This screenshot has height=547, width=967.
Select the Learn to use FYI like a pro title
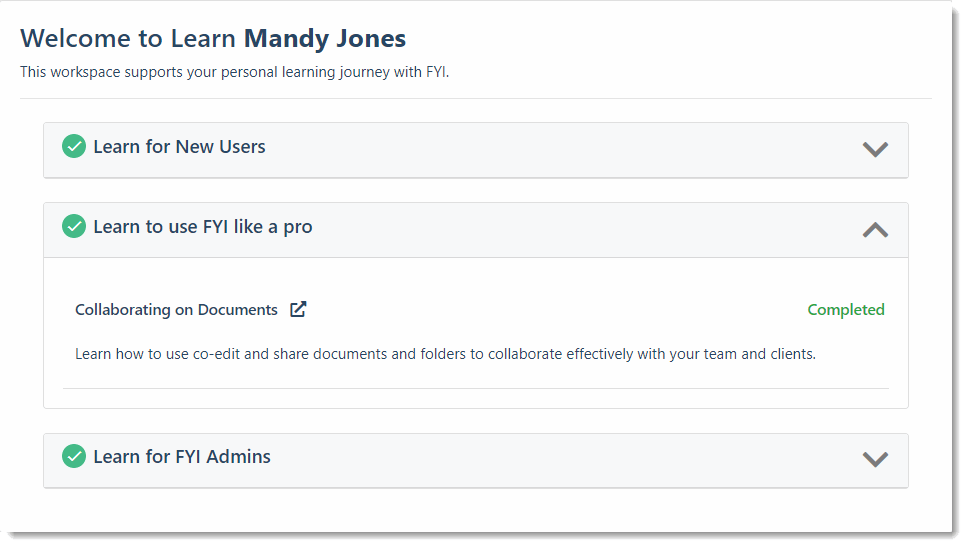pyautogui.click(x=203, y=227)
